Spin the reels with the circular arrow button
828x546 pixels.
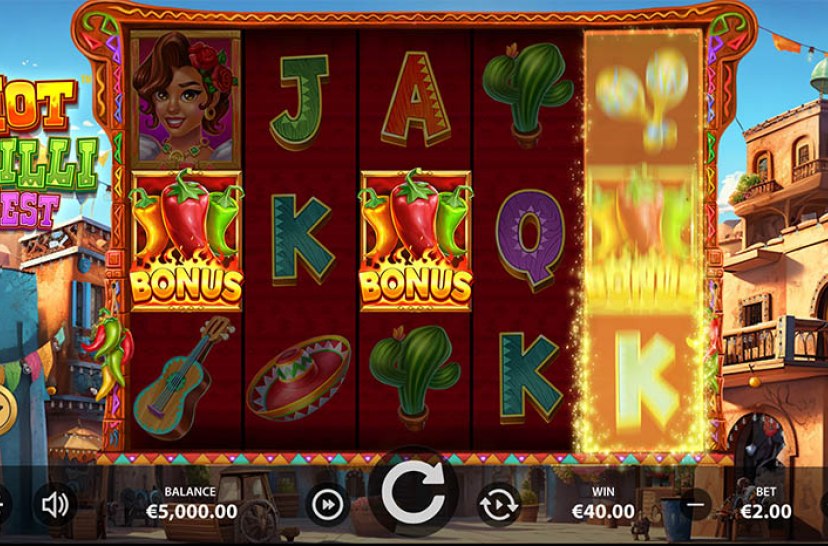tap(413, 492)
